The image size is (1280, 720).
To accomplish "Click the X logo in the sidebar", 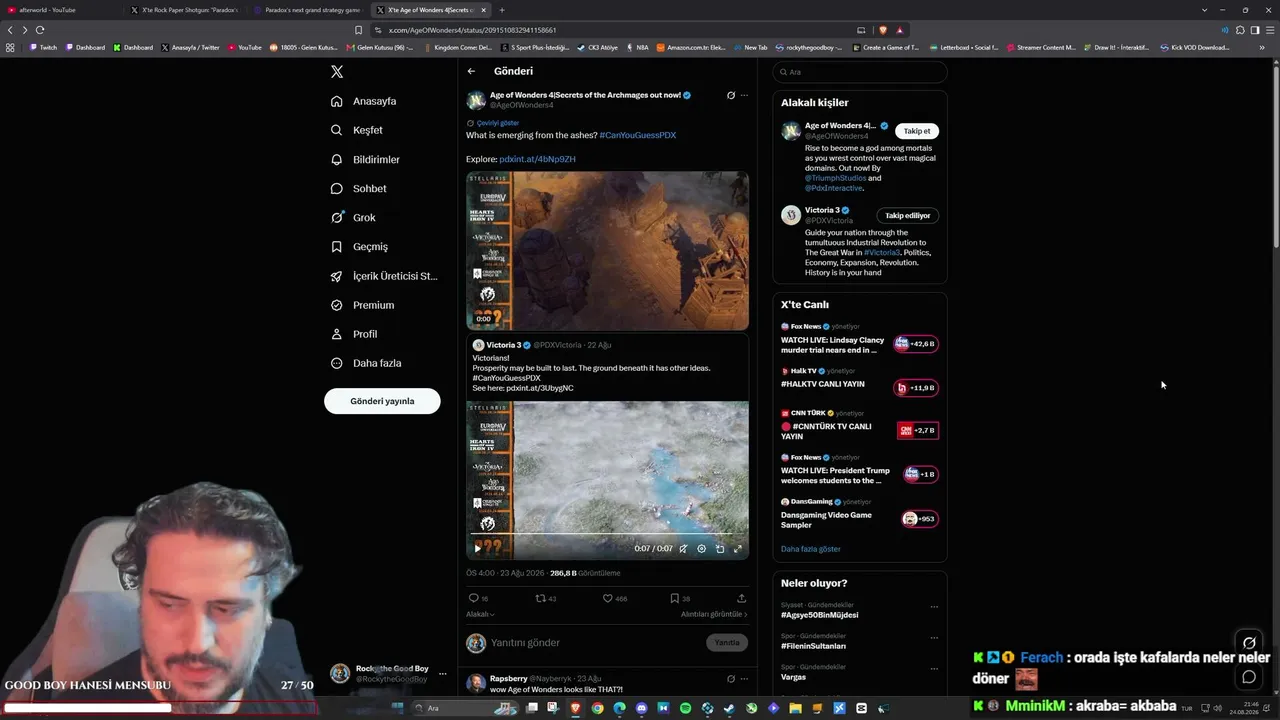I will (x=337, y=72).
